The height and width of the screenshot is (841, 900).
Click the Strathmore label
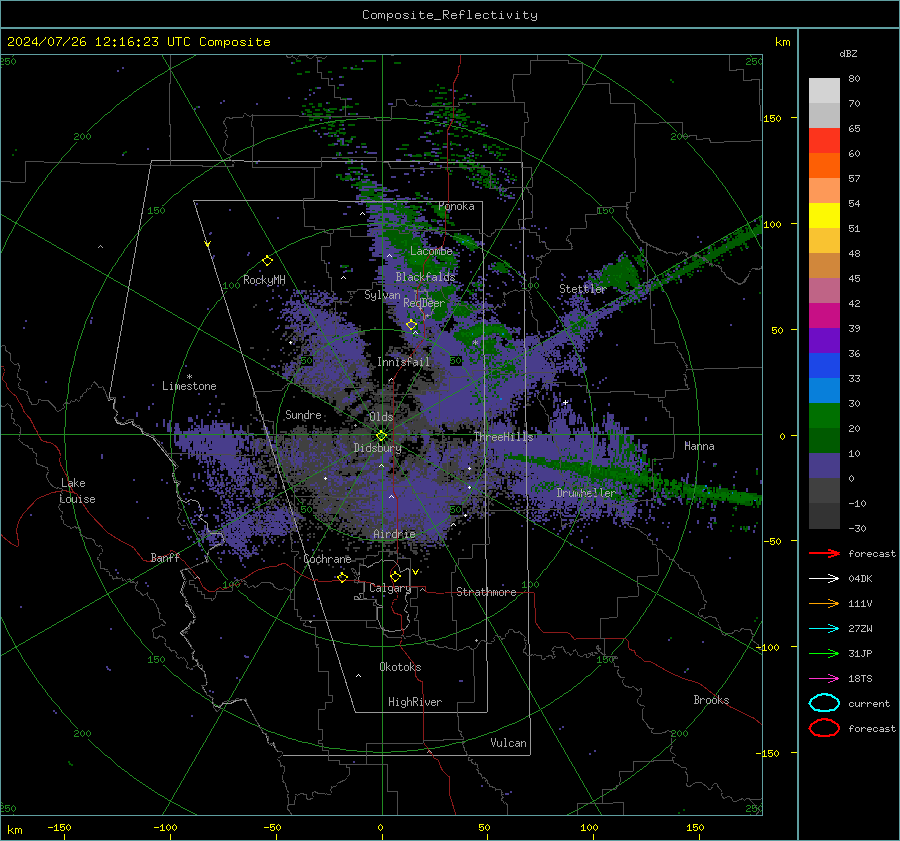486,592
